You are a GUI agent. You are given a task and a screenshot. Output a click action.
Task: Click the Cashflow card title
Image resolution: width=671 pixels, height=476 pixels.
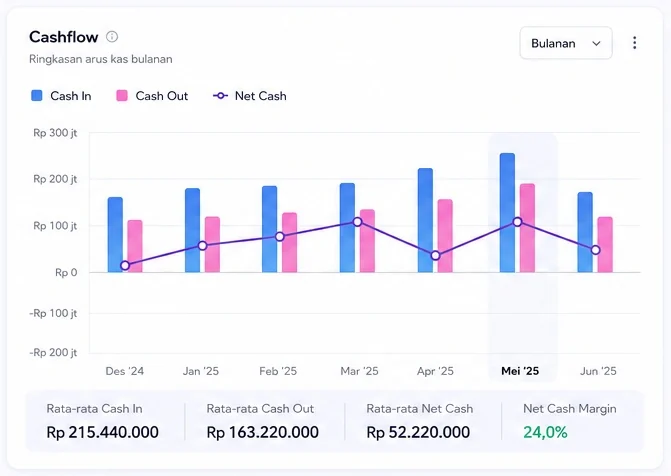tap(64, 37)
